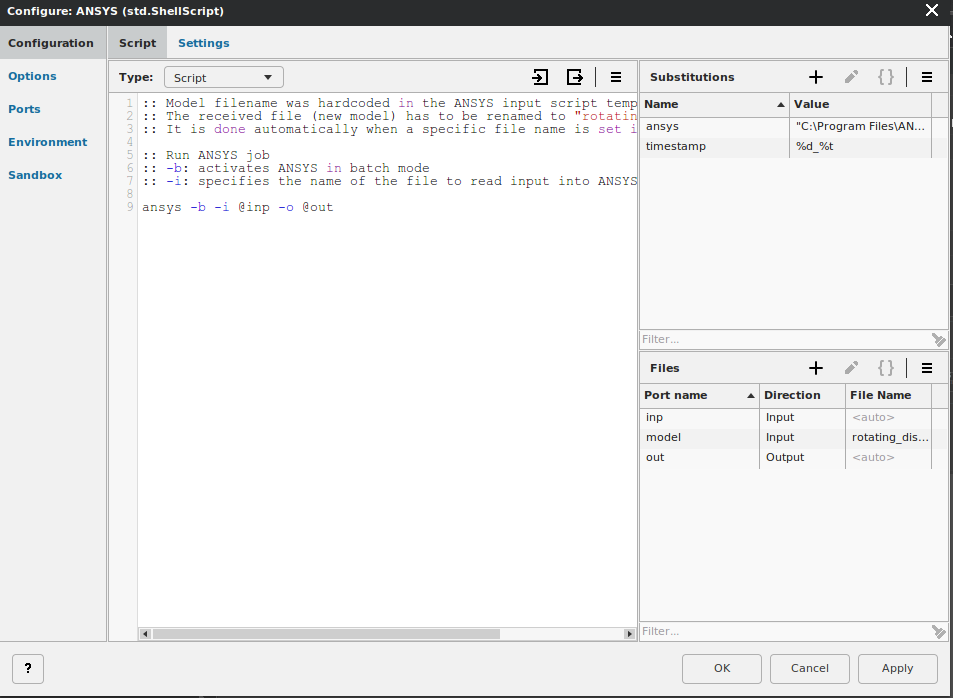The height and width of the screenshot is (698, 953).
Task: Sort substitutions by Name column
Action: 714,105
